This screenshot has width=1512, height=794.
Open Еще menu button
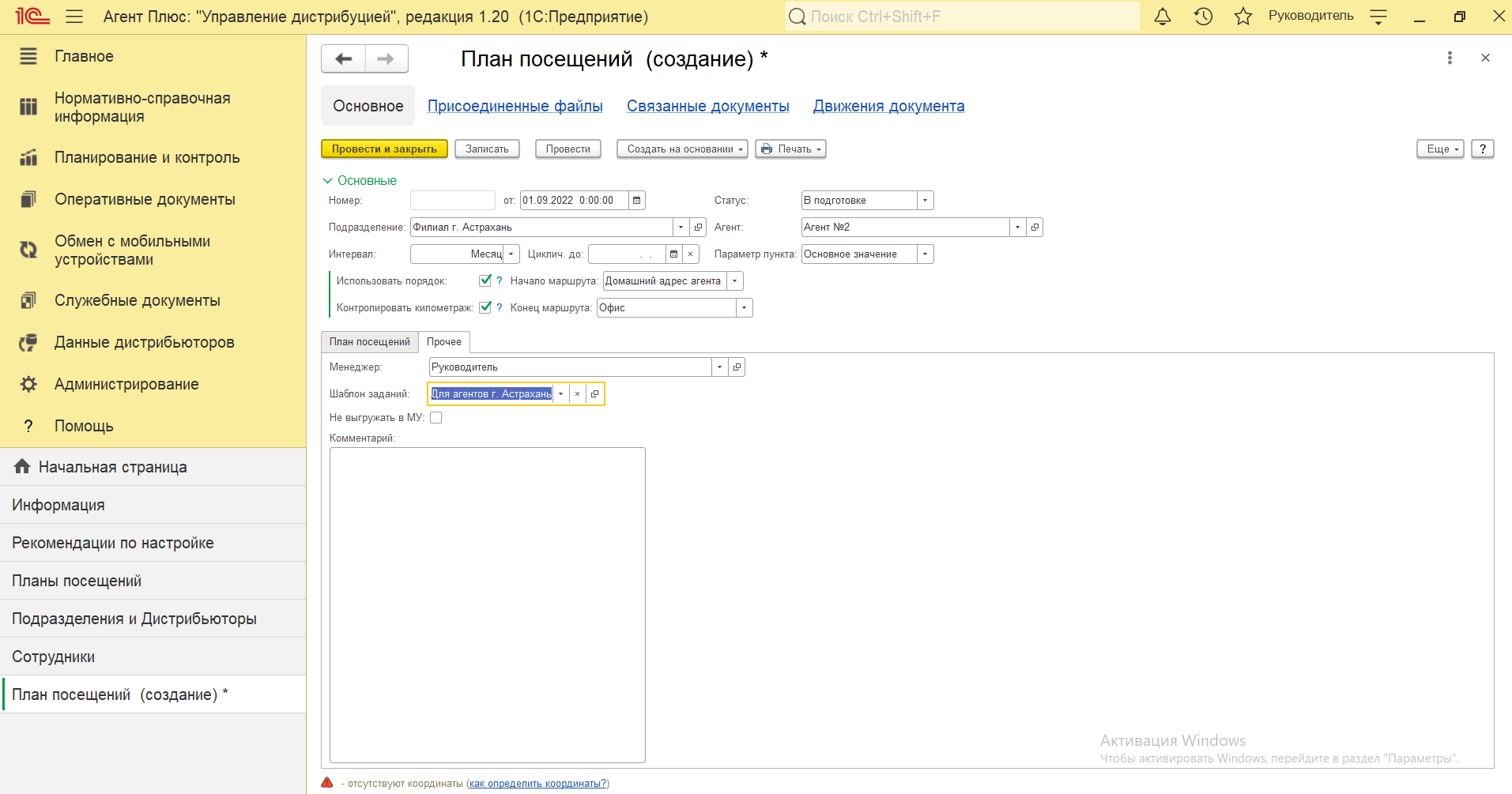click(x=1440, y=149)
